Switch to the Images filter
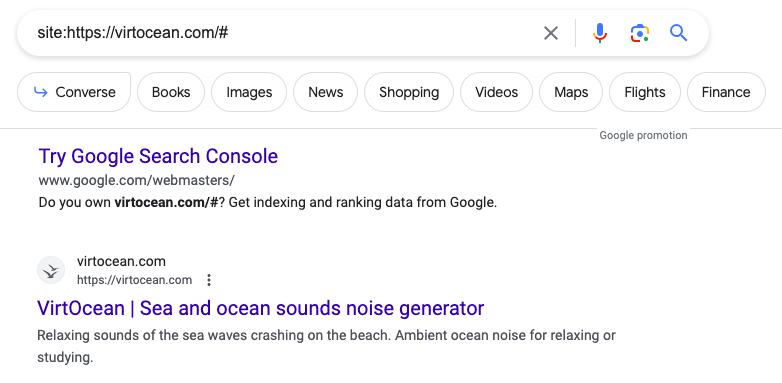 [249, 92]
